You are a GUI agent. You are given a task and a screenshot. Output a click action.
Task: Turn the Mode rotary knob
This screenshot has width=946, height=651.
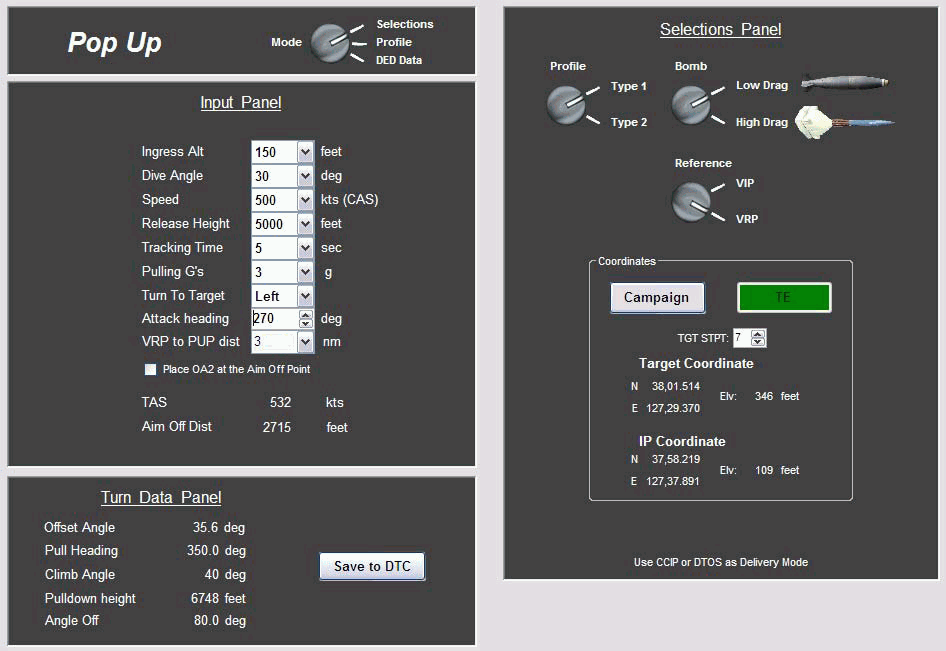329,43
